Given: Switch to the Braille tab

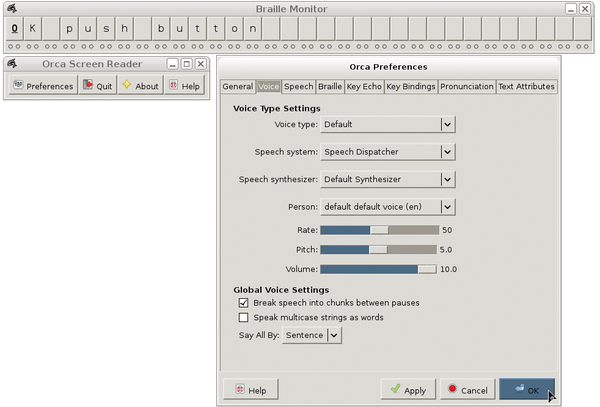Looking at the screenshot, I should click(330, 86).
